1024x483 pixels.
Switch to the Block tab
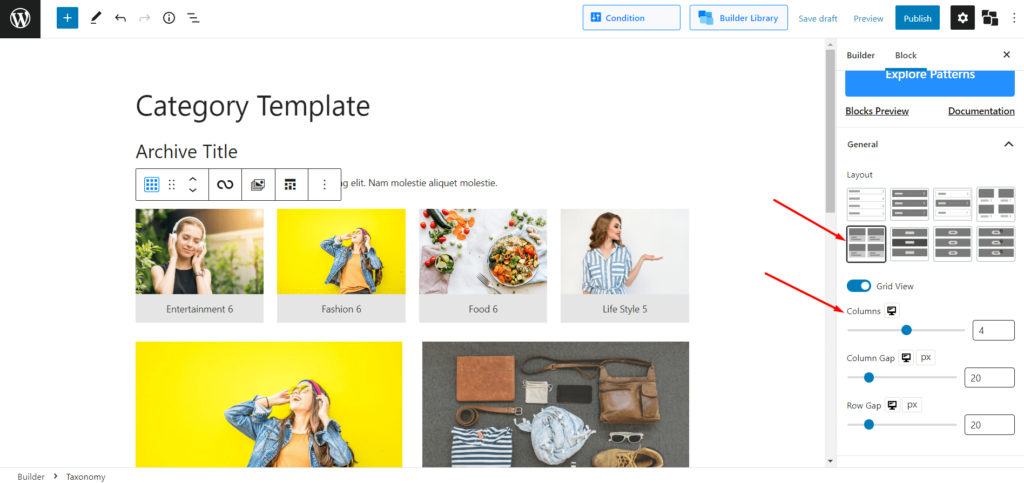pos(906,55)
